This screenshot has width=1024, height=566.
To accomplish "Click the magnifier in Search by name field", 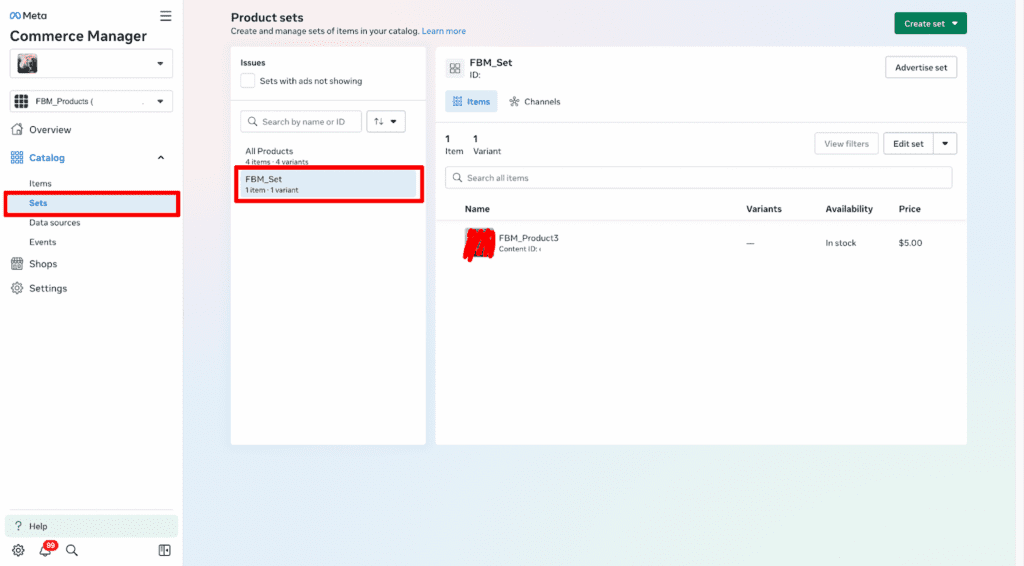I will click(x=253, y=121).
